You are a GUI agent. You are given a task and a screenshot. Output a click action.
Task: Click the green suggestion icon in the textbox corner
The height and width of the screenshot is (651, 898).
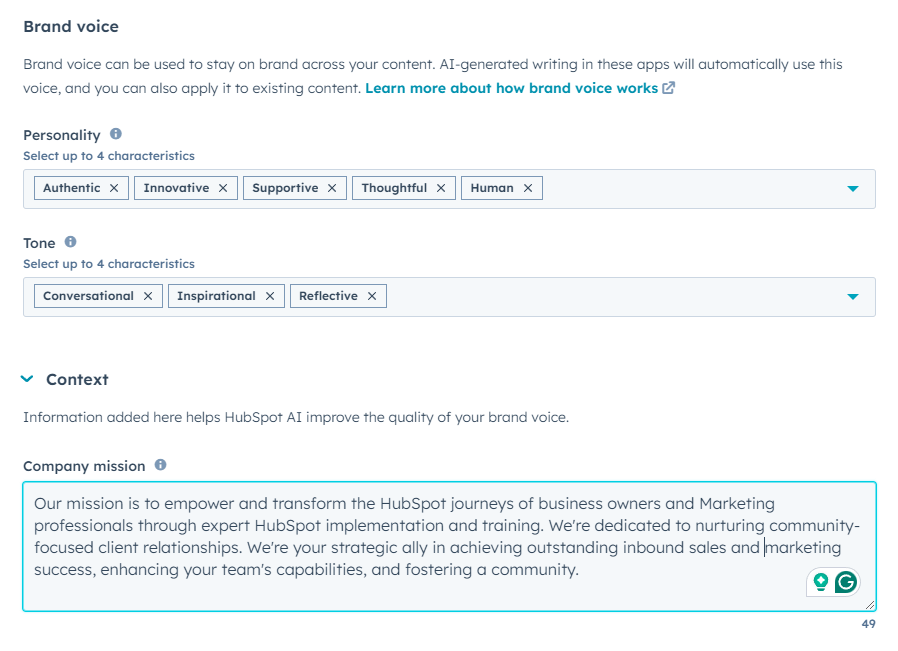[x=820, y=580]
